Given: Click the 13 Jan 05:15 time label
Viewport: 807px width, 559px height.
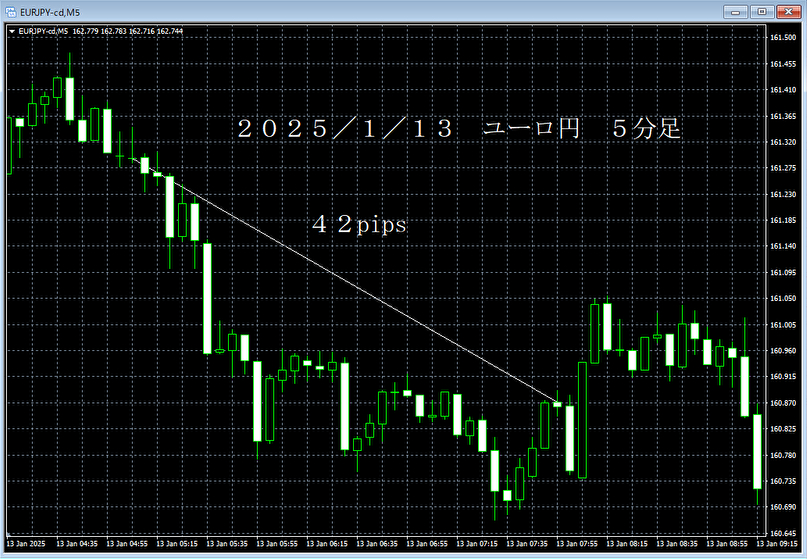Looking at the screenshot, I should [x=177, y=544].
